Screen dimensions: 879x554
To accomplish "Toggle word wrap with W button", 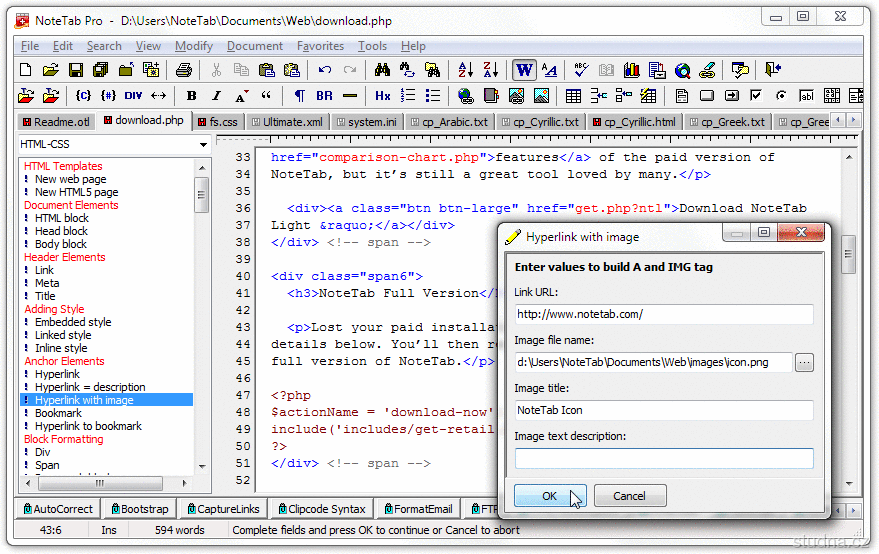I will click(x=524, y=70).
